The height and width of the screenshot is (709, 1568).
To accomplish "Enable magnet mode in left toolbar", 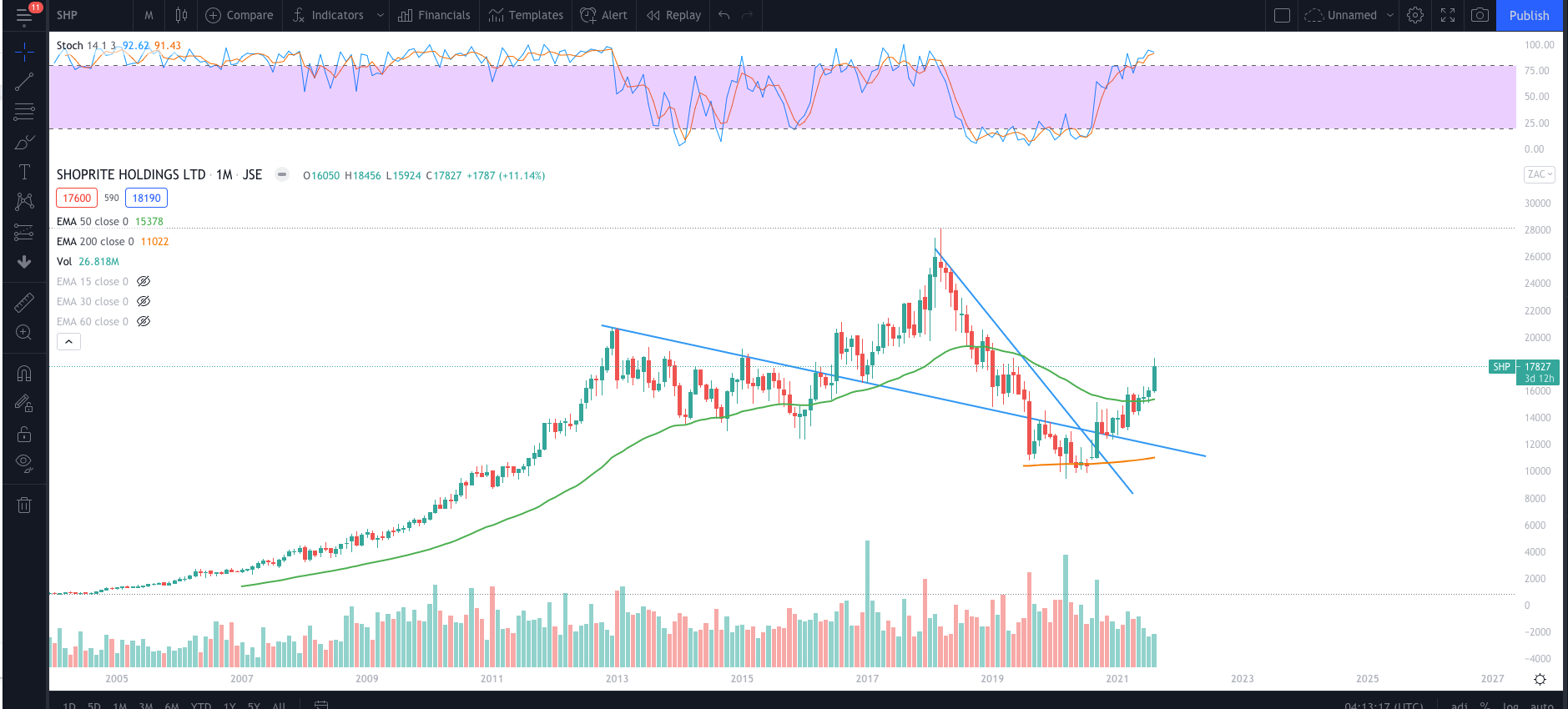I will coord(24,374).
